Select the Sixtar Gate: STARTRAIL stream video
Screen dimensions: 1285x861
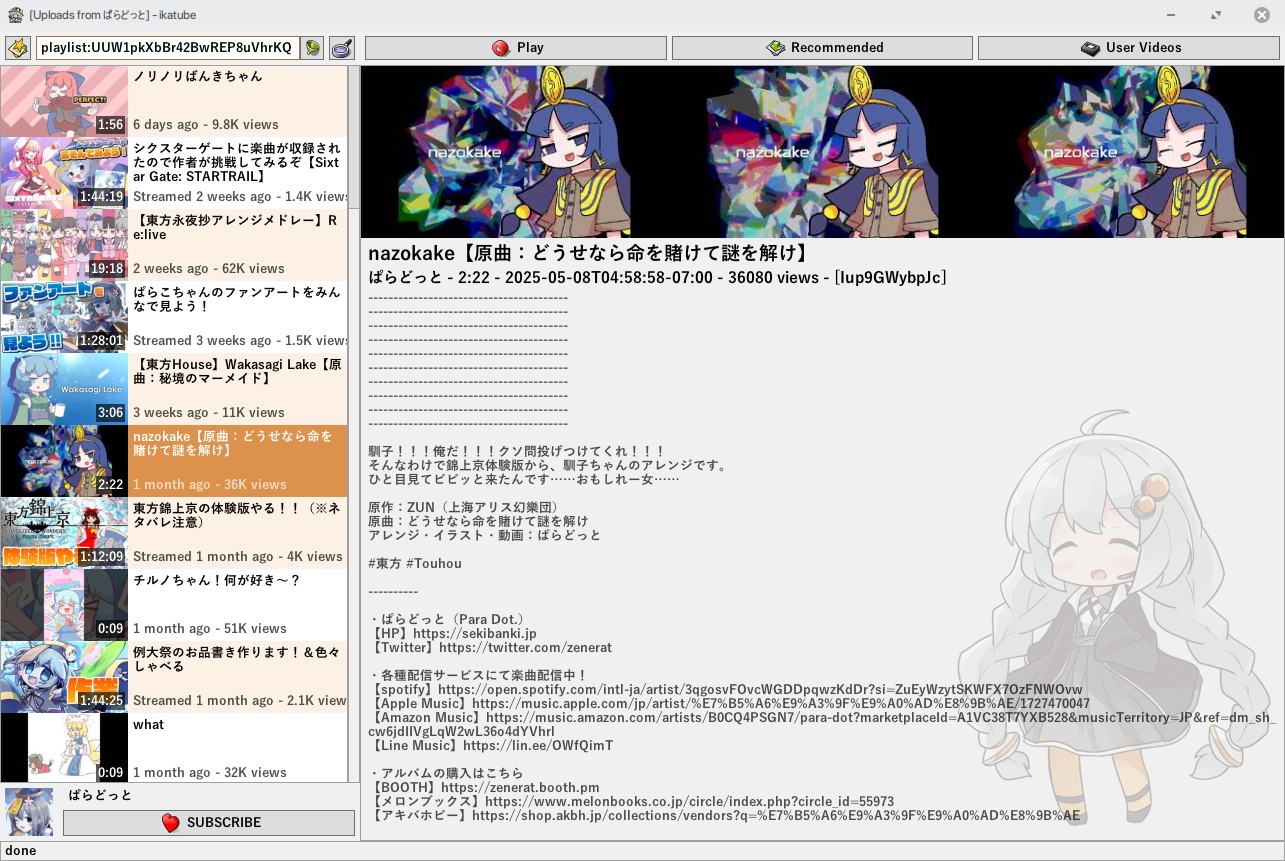click(x=174, y=173)
